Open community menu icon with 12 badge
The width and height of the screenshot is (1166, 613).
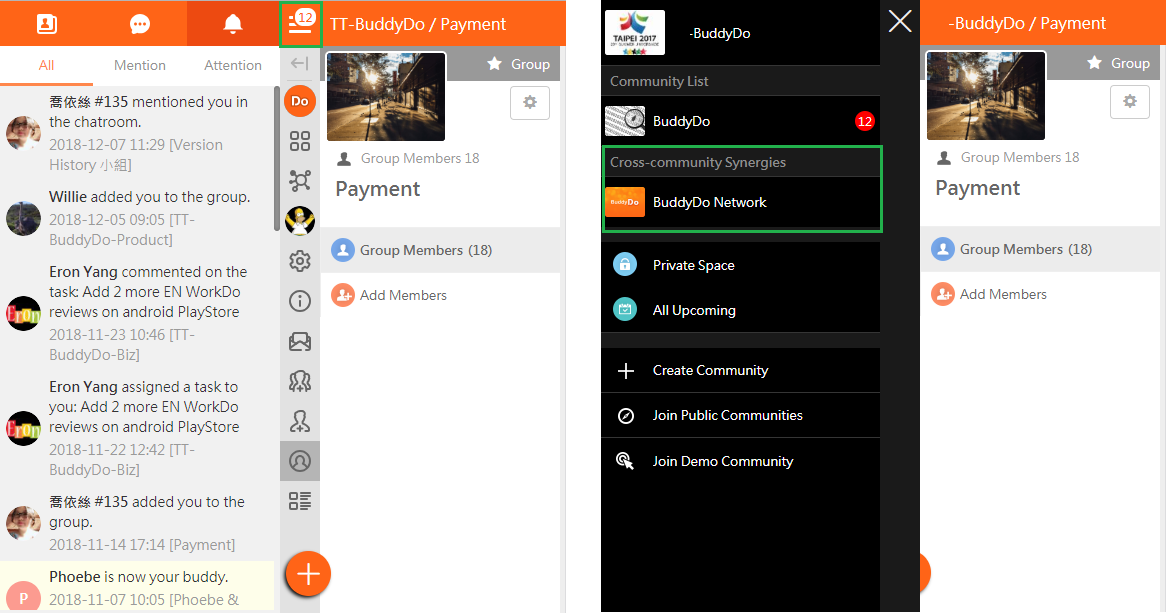300,24
